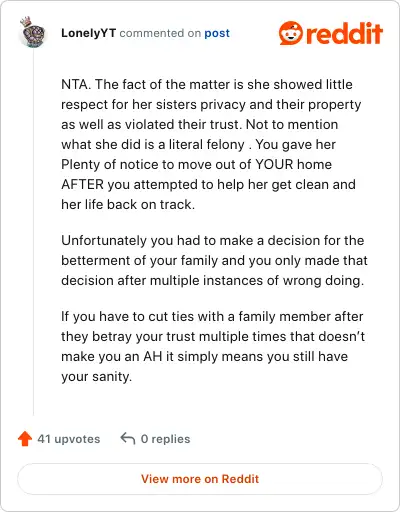This screenshot has width=400, height=512.
Task: Open the blue 'post' link
Action: pos(217,33)
